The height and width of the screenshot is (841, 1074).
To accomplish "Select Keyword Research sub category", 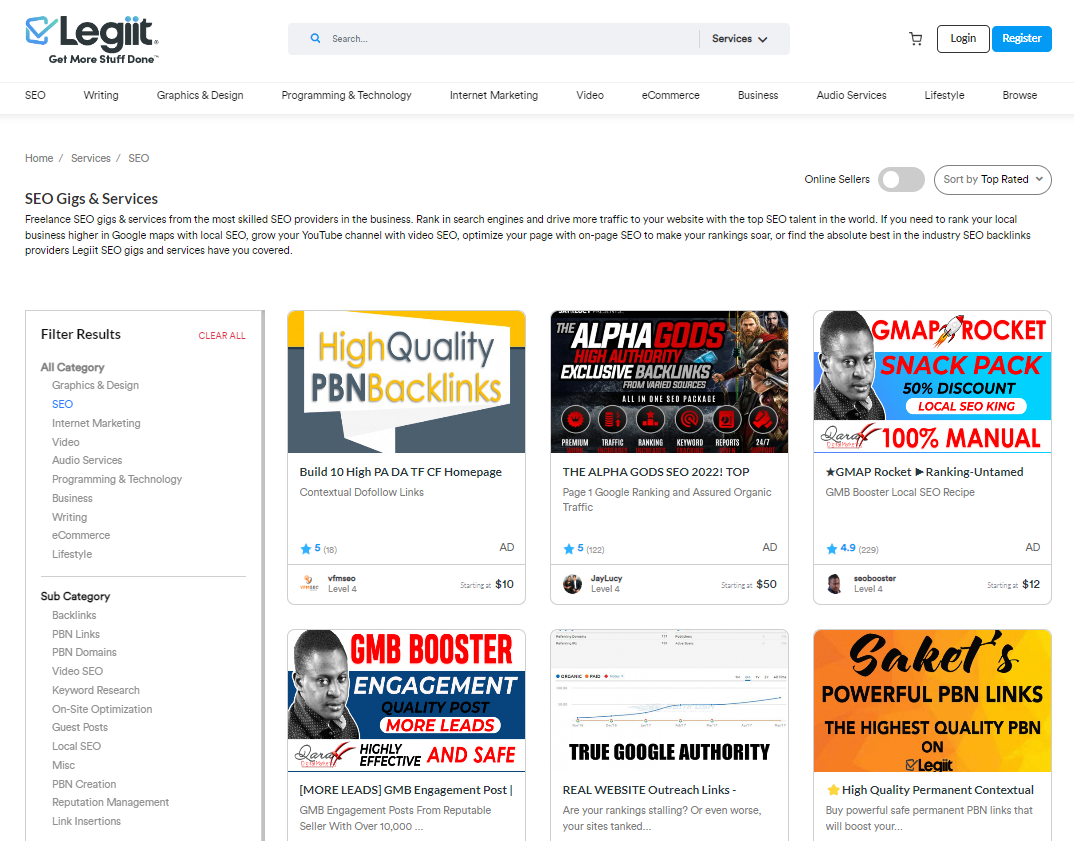I will (96, 690).
